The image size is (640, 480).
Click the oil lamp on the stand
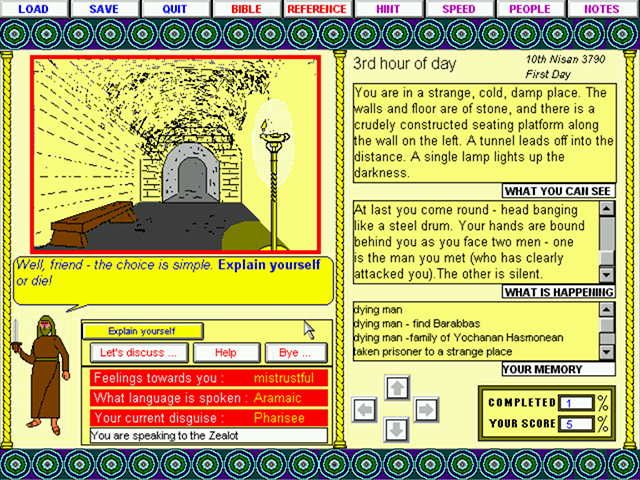[x=275, y=136]
